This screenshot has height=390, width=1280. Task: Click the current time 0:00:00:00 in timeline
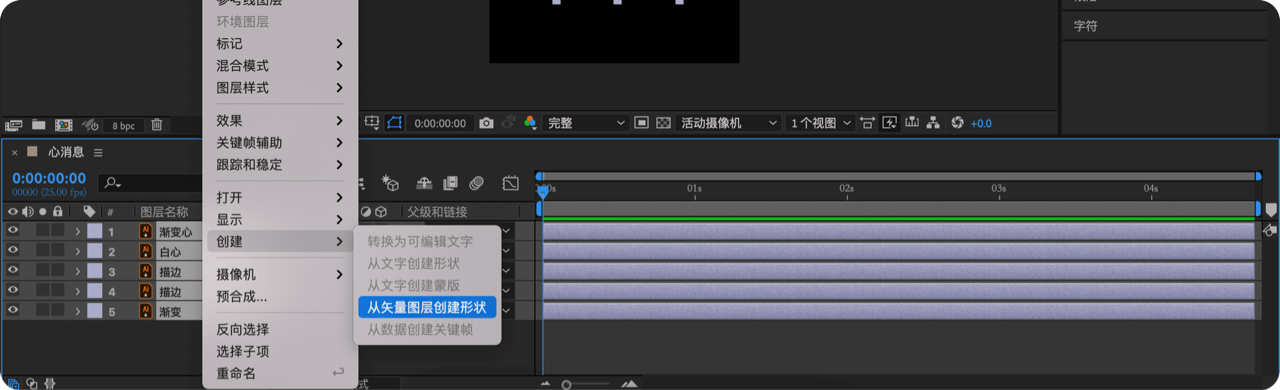(49, 179)
